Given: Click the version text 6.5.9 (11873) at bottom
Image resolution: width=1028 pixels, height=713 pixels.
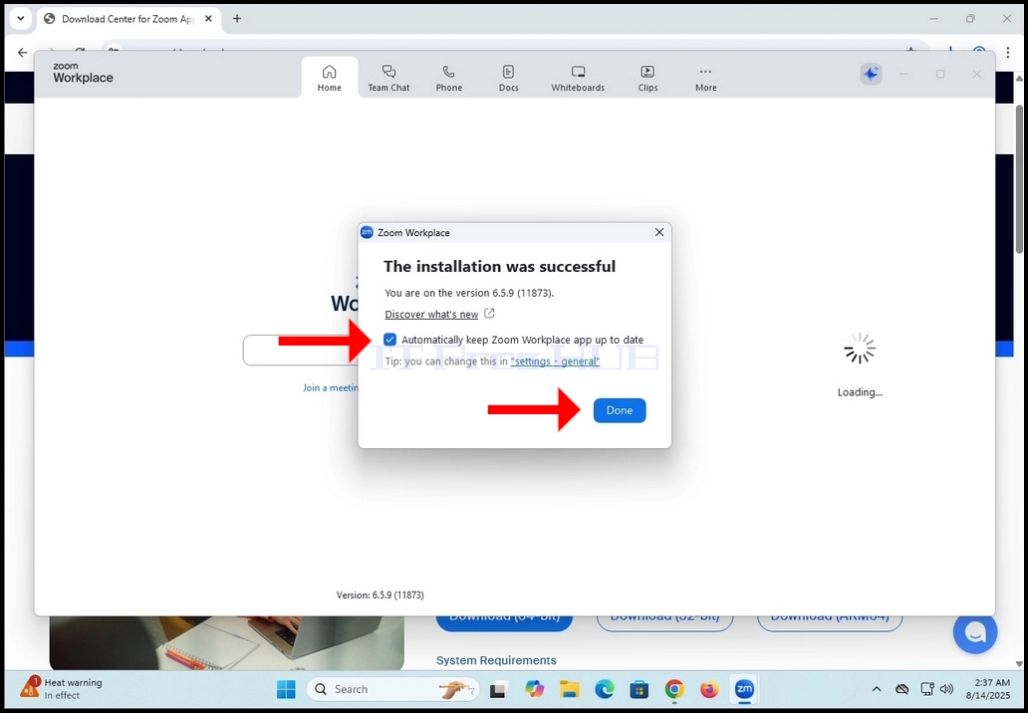Looking at the screenshot, I should (x=380, y=595).
